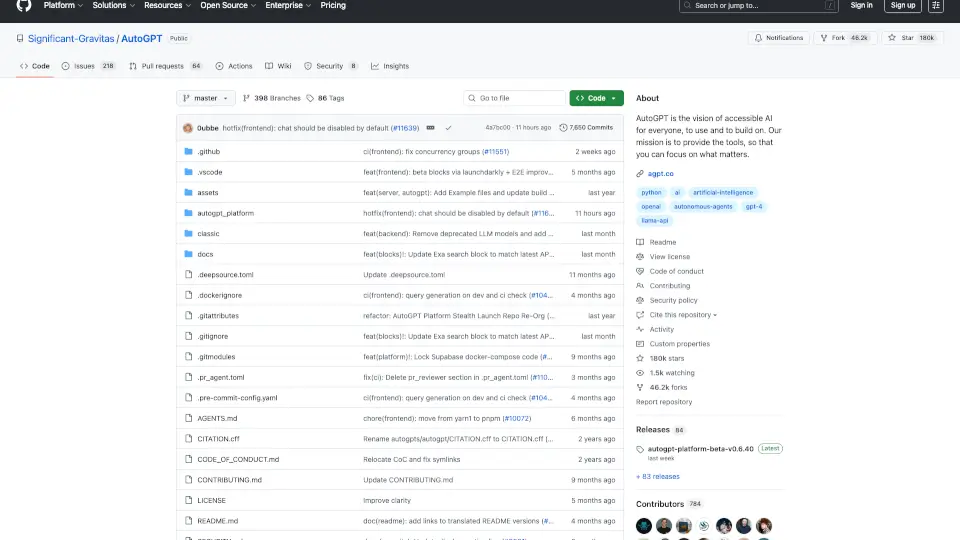Open the 7,650 Commits history
This screenshot has width=960, height=540.
587,128
